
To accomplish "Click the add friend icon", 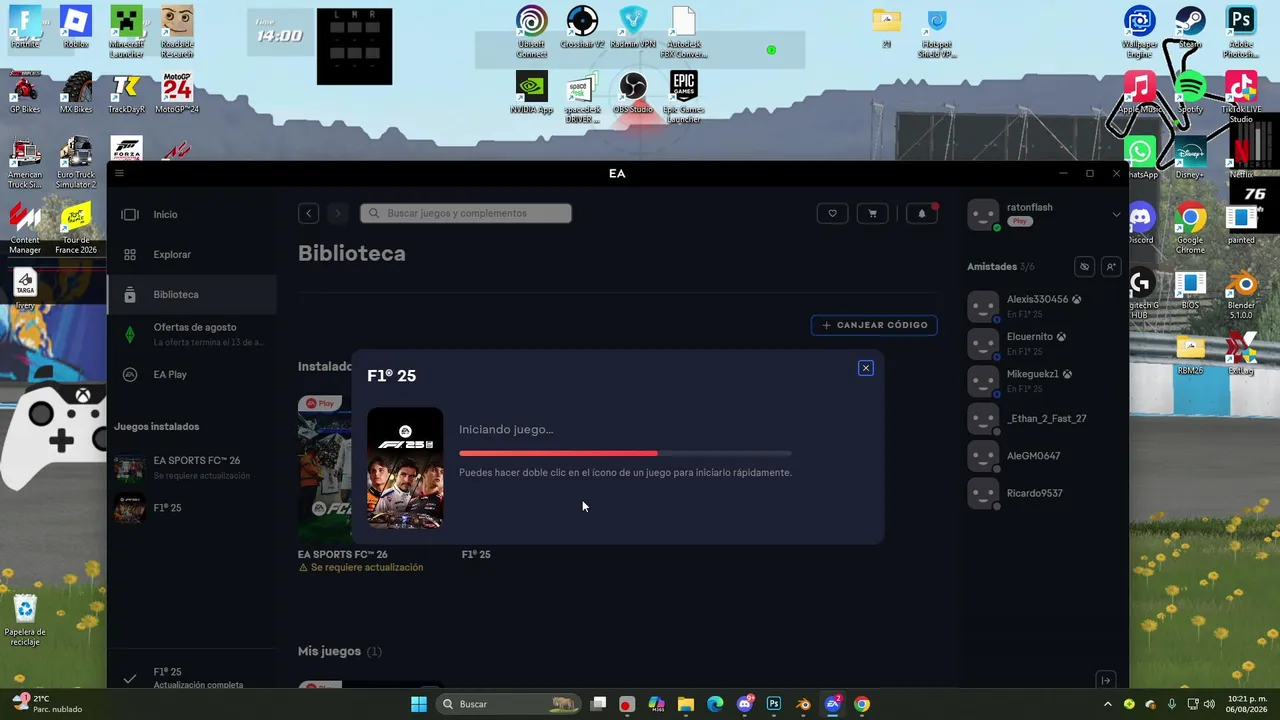I will 1110,267.
